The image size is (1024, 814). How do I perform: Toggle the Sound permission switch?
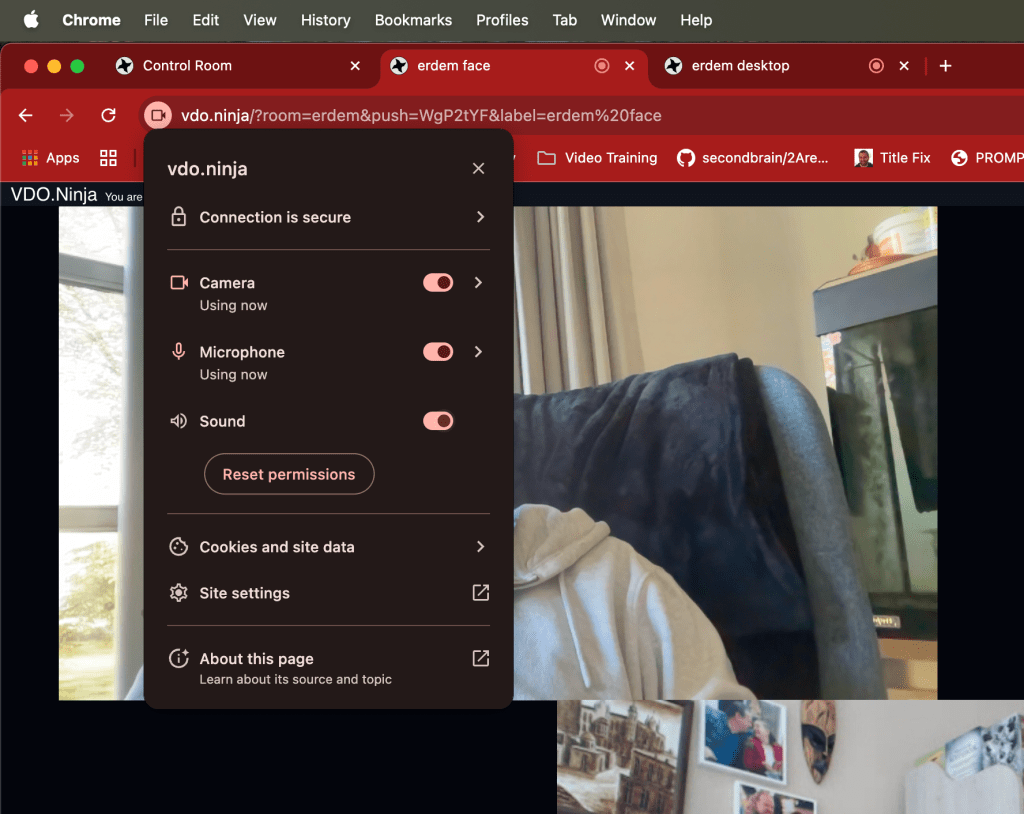pos(438,421)
